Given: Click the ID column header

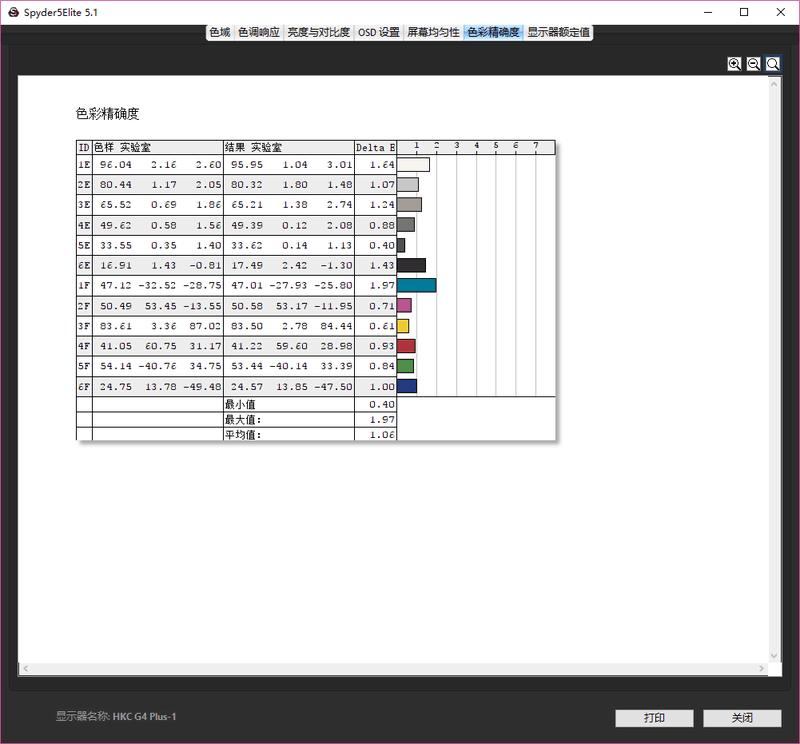Looking at the screenshot, I should coord(84,147).
